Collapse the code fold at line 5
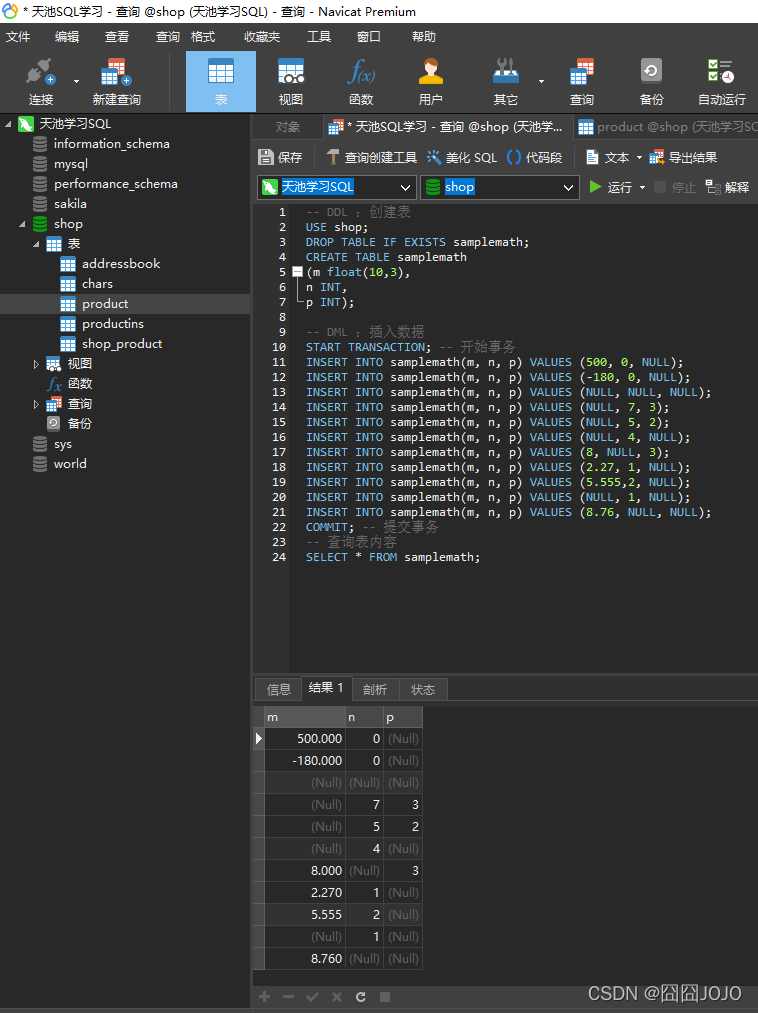 297,272
